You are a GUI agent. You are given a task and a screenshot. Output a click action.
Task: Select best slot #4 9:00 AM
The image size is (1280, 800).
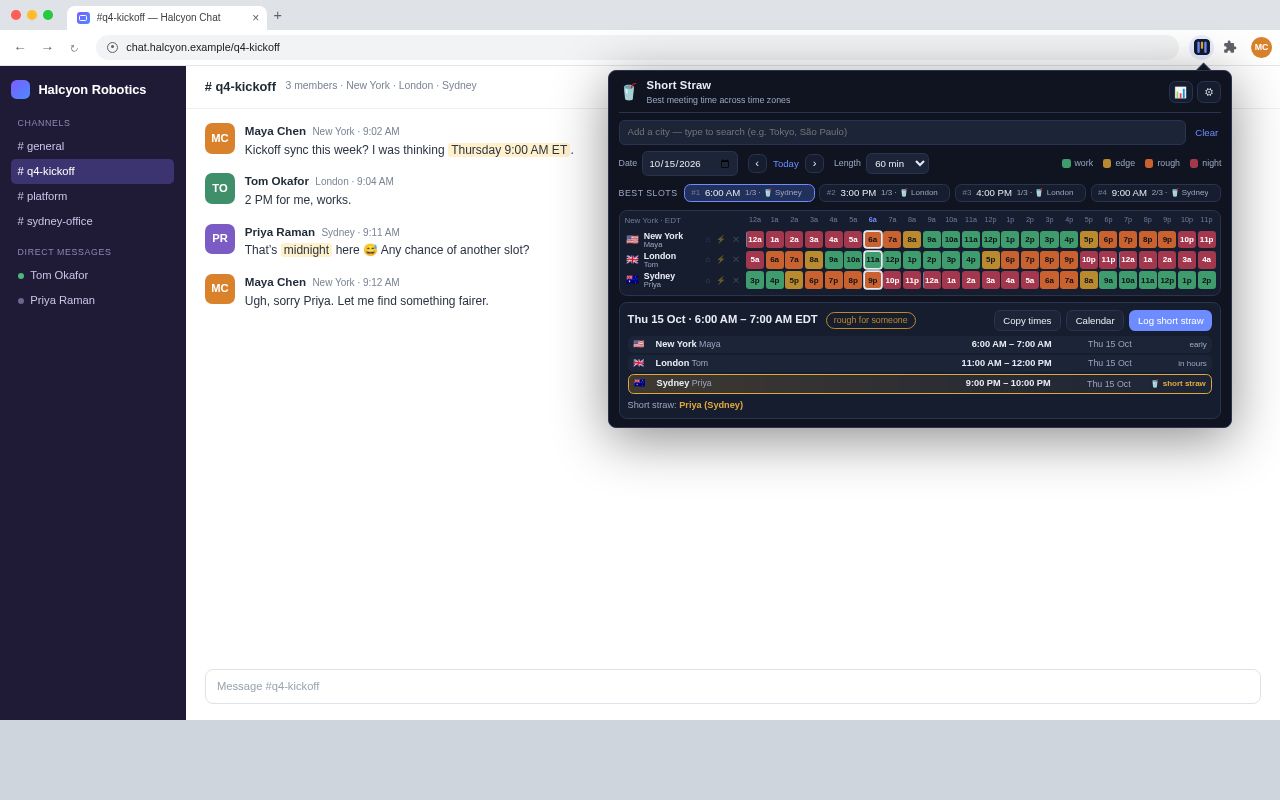click(1155, 193)
